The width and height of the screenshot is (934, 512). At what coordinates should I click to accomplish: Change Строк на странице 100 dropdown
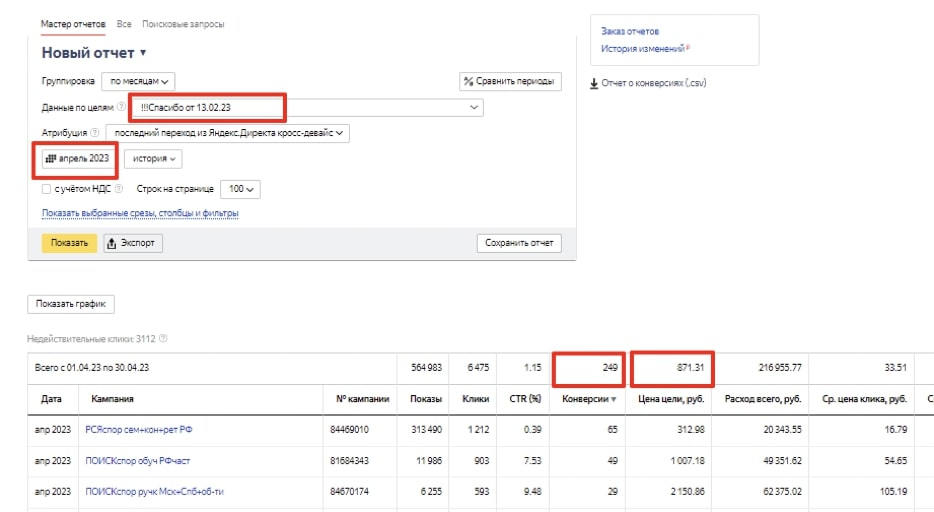pyautogui.click(x=243, y=188)
